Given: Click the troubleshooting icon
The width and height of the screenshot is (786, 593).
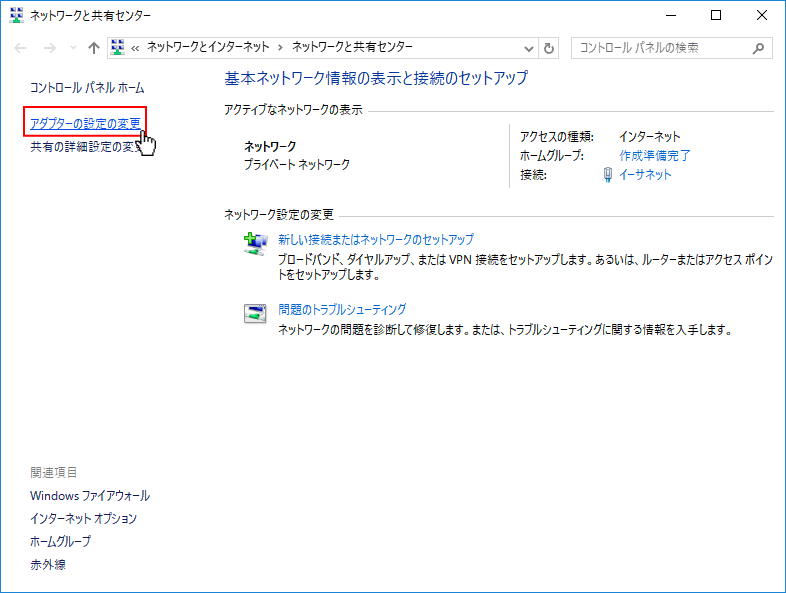Looking at the screenshot, I should [255, 313].
